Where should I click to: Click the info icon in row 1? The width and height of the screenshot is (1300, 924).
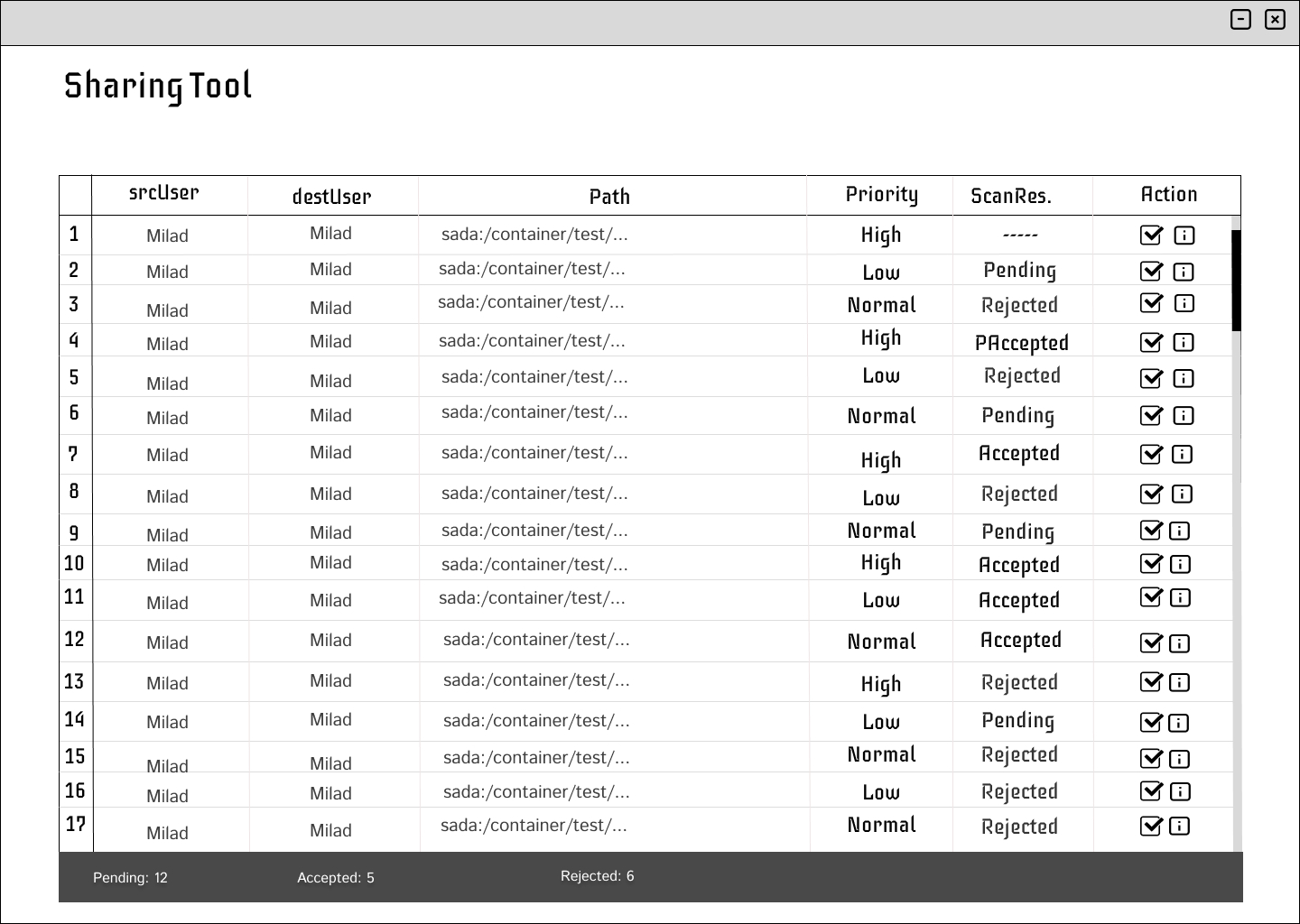[x=1184, y=236]
